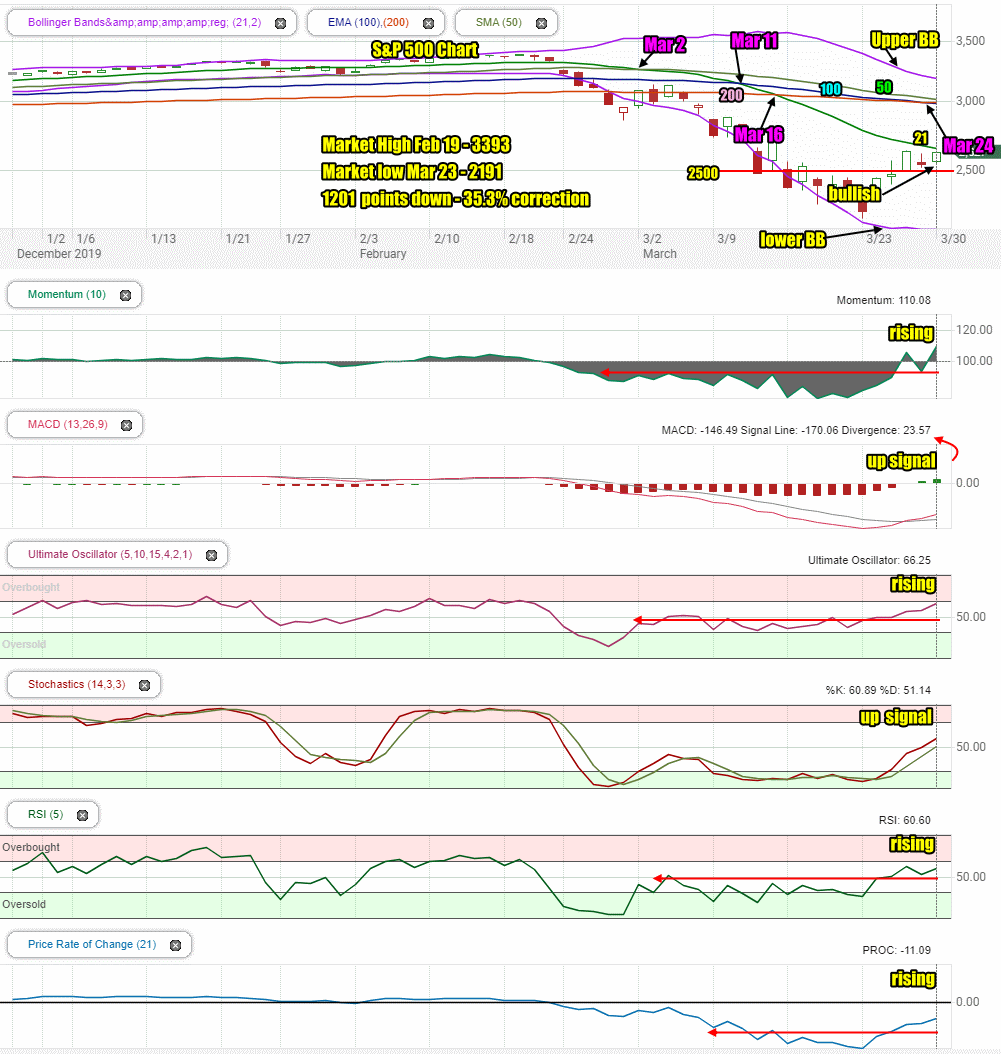The height and width of the screenshot is (1054, 1001).
Task: Click the 3,000 price axis label
Action: click(x=970, y=101)
